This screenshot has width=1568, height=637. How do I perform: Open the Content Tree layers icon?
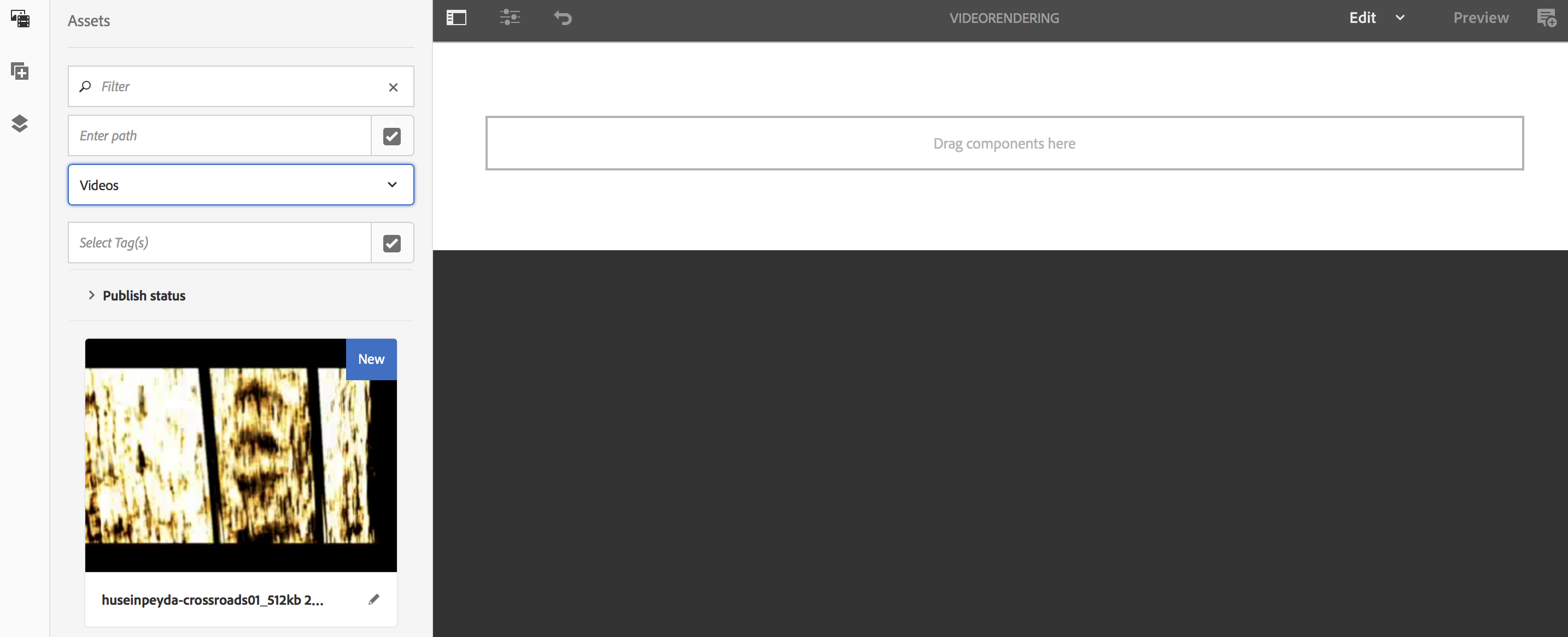click(x=20, y=123)
